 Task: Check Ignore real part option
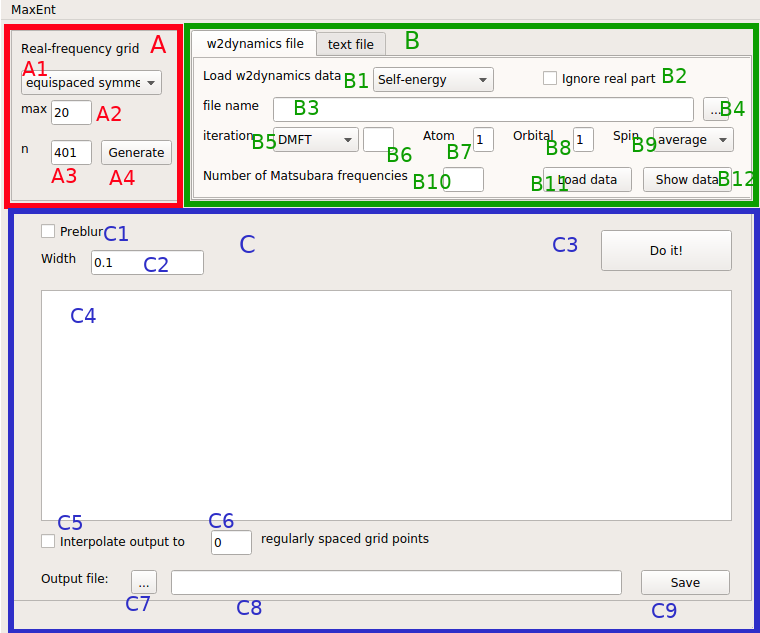[x=550, y=78]
